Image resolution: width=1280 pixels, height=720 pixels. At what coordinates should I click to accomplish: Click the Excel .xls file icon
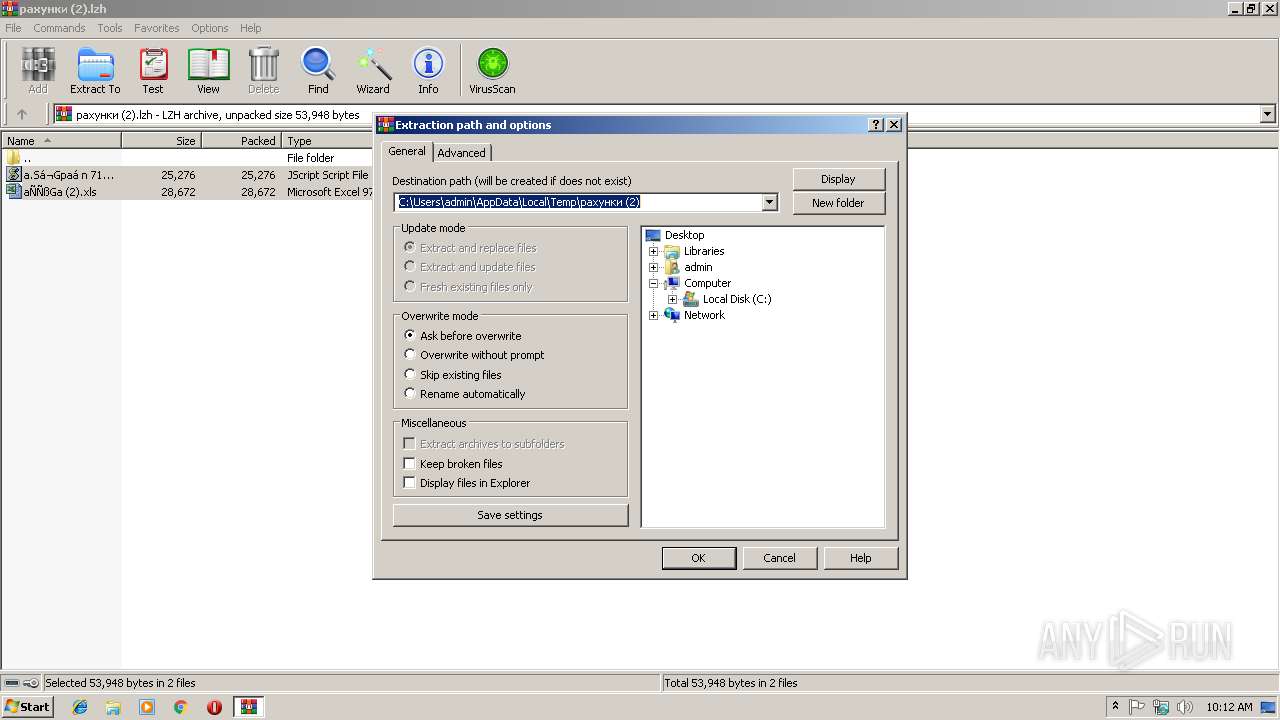point(14,191)
